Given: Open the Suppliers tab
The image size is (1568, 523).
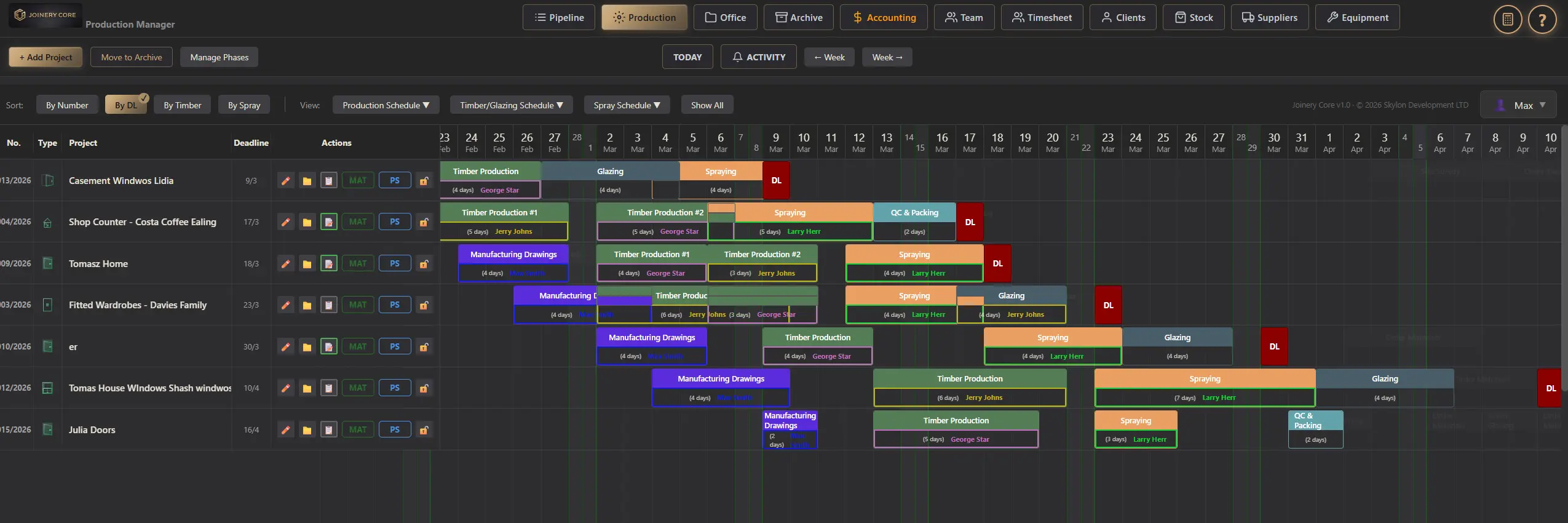Looking at the screenshot, I should point(1270,17).
